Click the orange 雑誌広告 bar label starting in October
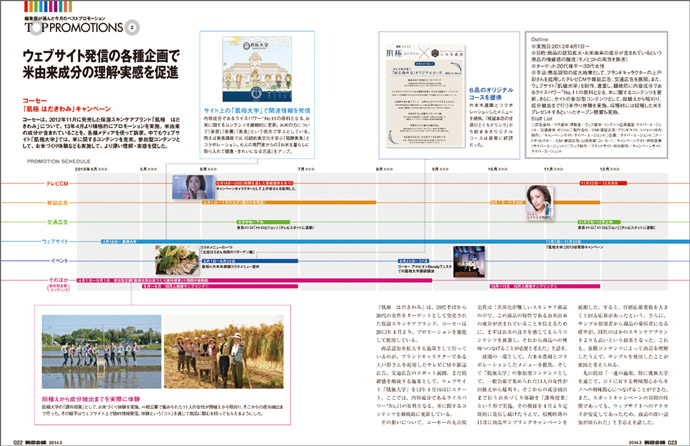690x446 pixels. pyautogui.click(x=507, y=202)
